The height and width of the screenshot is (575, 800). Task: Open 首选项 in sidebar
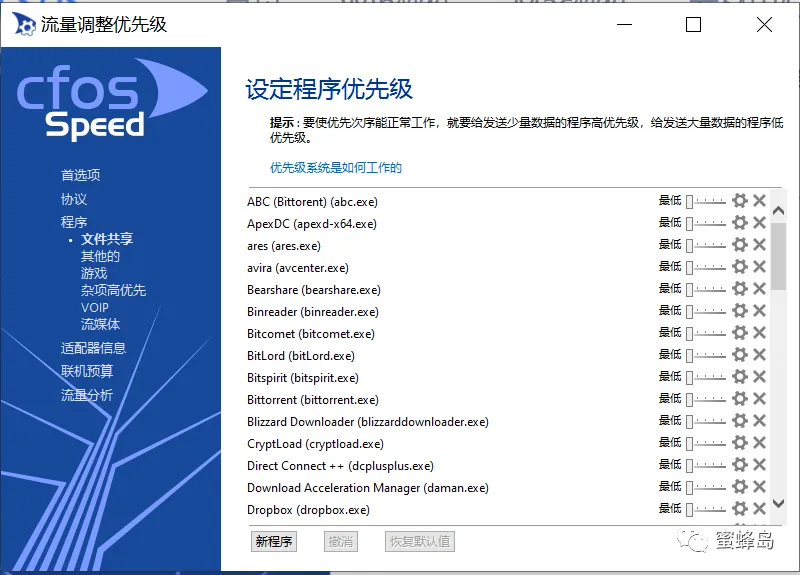click(81, 175)
